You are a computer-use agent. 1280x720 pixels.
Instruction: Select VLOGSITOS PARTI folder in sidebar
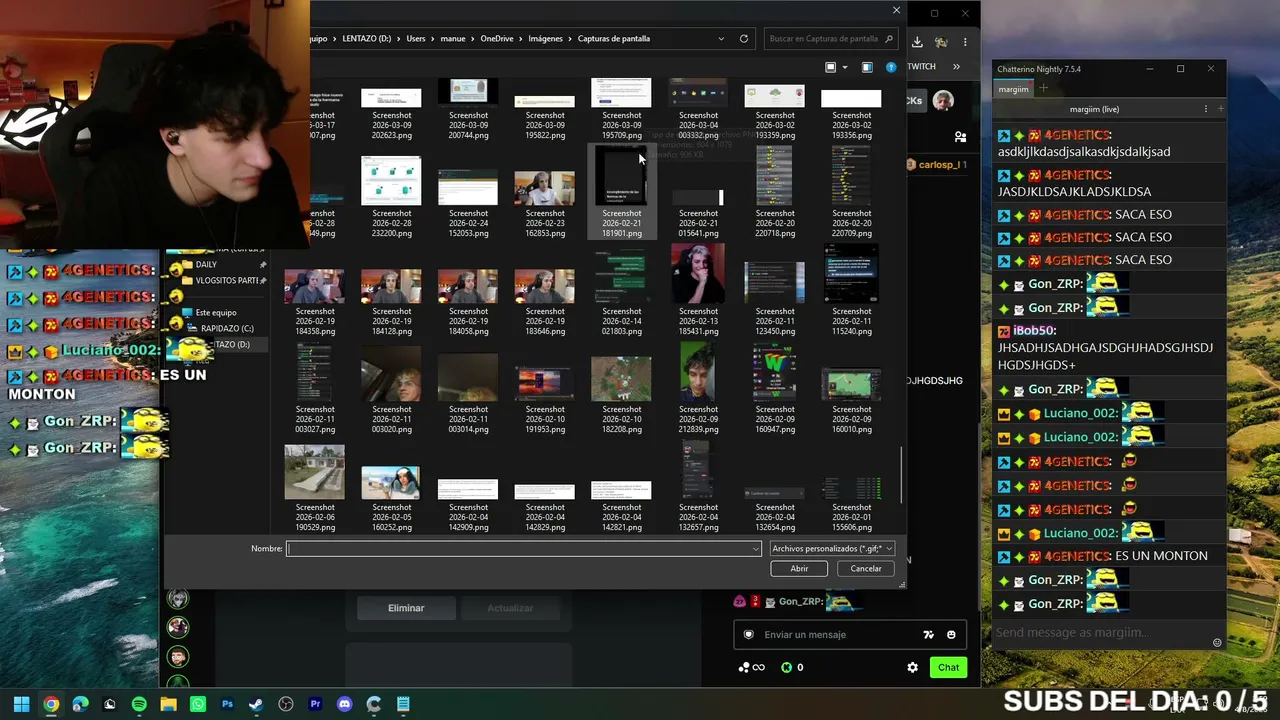pos(226,281)
